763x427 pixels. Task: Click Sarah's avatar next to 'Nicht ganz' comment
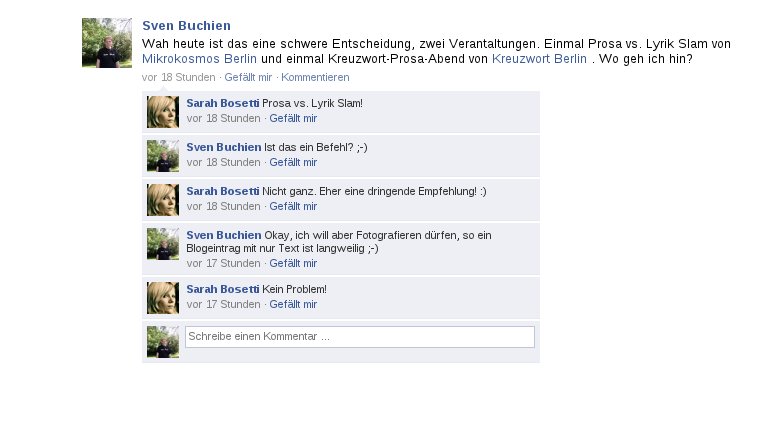(163, 200)
